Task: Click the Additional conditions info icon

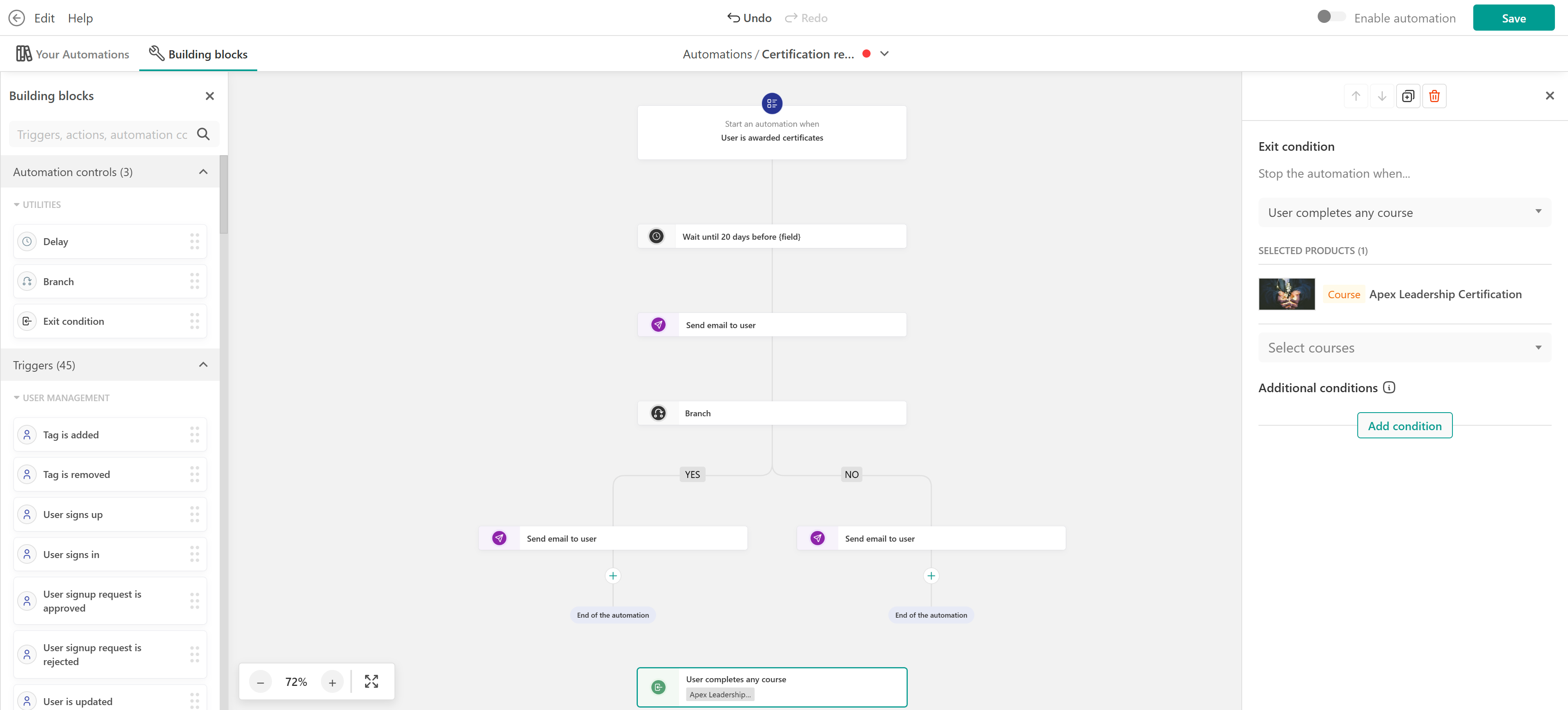Action: (1389, 387)
